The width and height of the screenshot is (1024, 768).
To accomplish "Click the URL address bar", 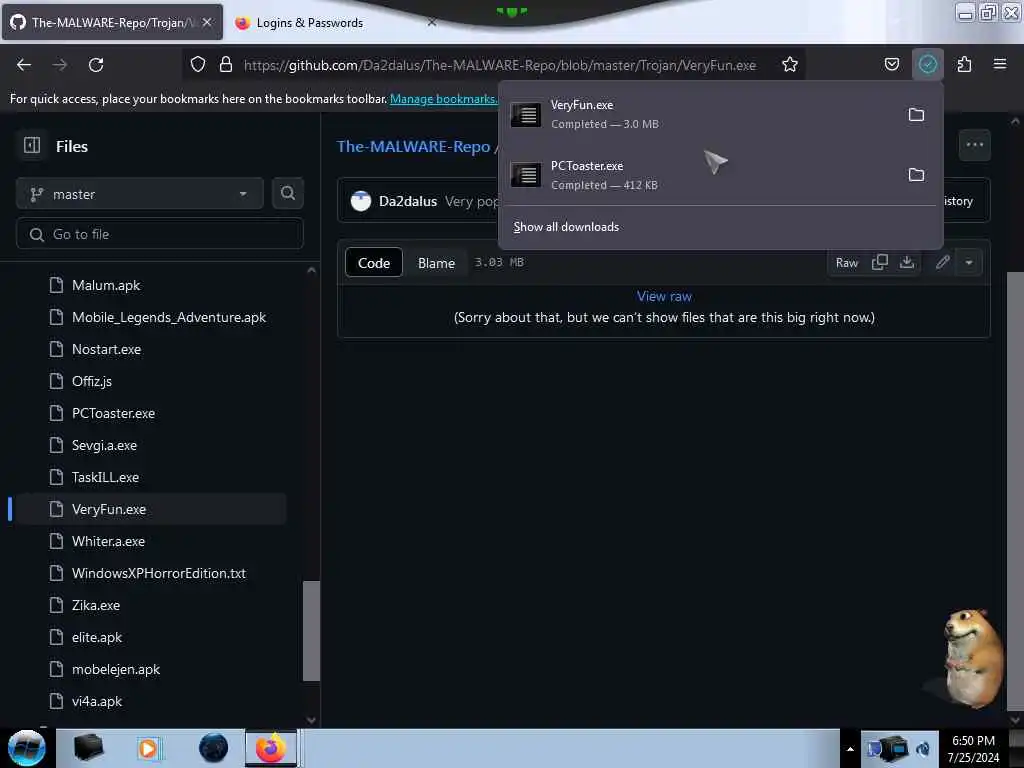I will point(500,65).
